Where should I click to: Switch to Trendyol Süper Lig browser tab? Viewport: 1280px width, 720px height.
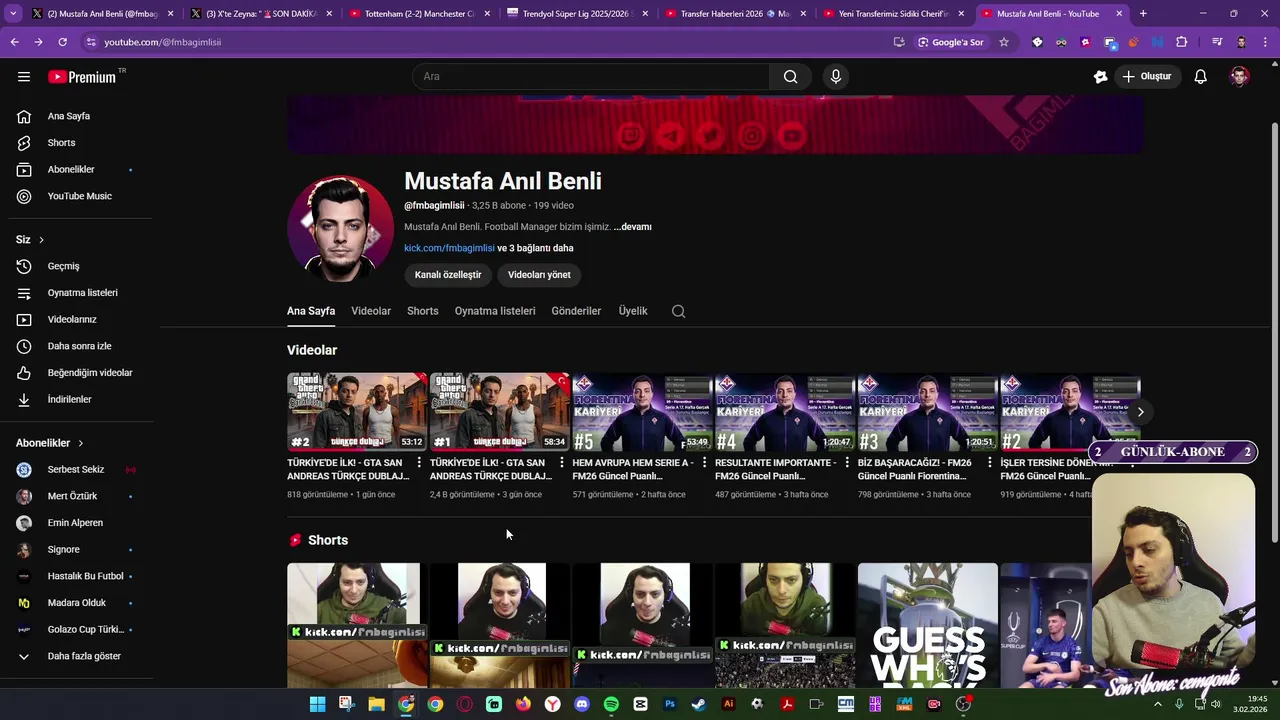click(577, 14)
